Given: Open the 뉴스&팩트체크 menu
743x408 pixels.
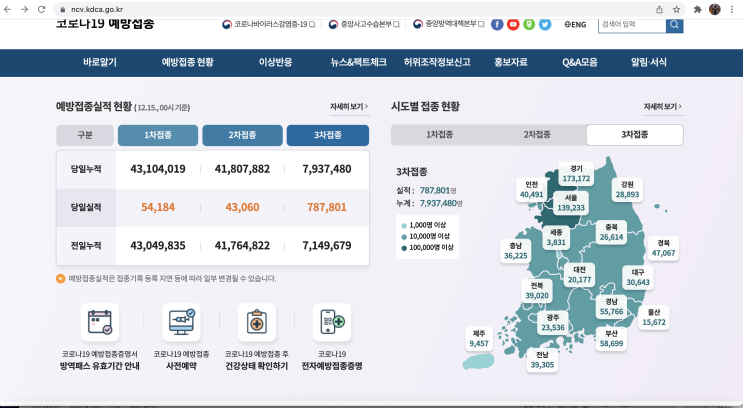Looking at the screenshot, I should coord(359,62).
